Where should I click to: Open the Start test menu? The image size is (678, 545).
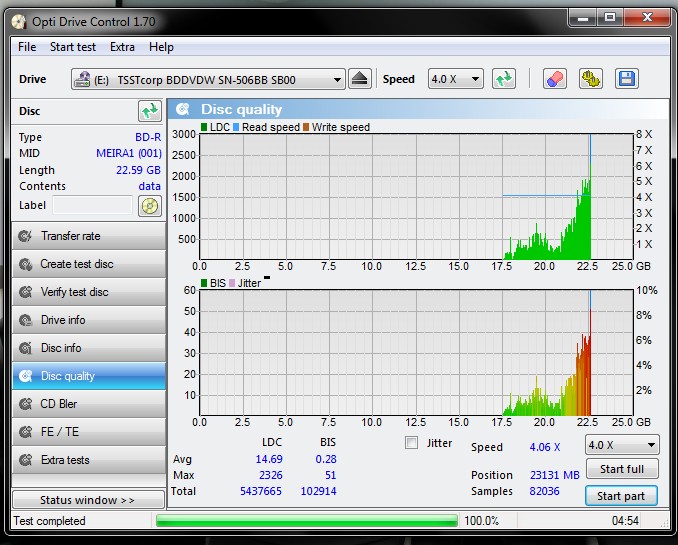(73, 47)
